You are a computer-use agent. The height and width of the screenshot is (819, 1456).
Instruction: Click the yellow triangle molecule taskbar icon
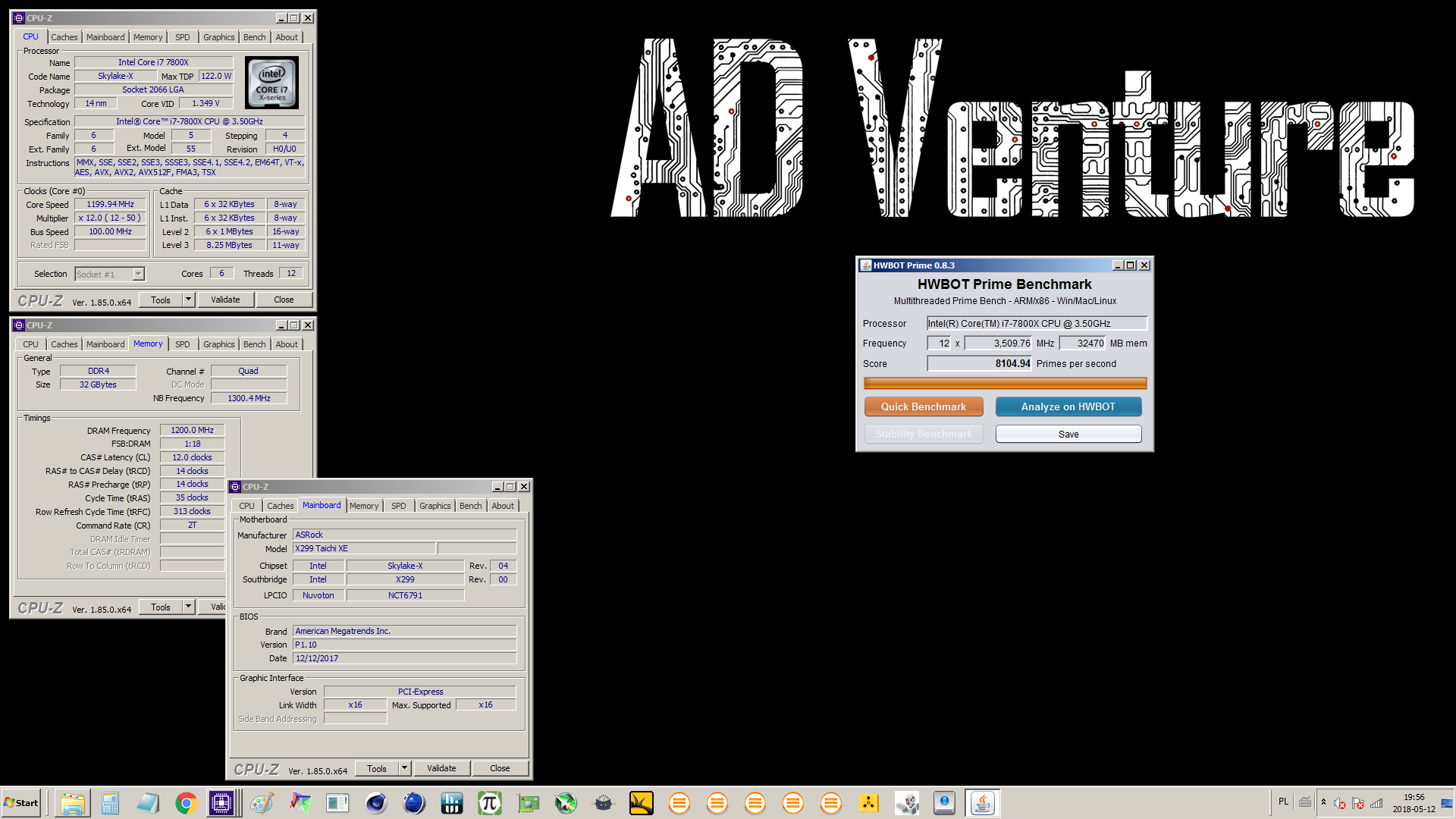click(868, 803)
